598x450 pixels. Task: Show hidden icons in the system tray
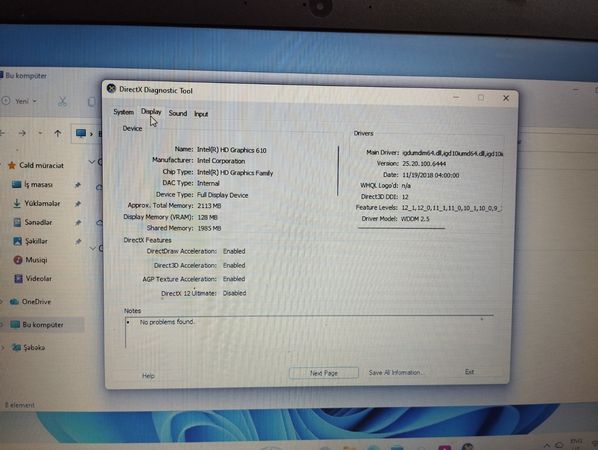547,445
